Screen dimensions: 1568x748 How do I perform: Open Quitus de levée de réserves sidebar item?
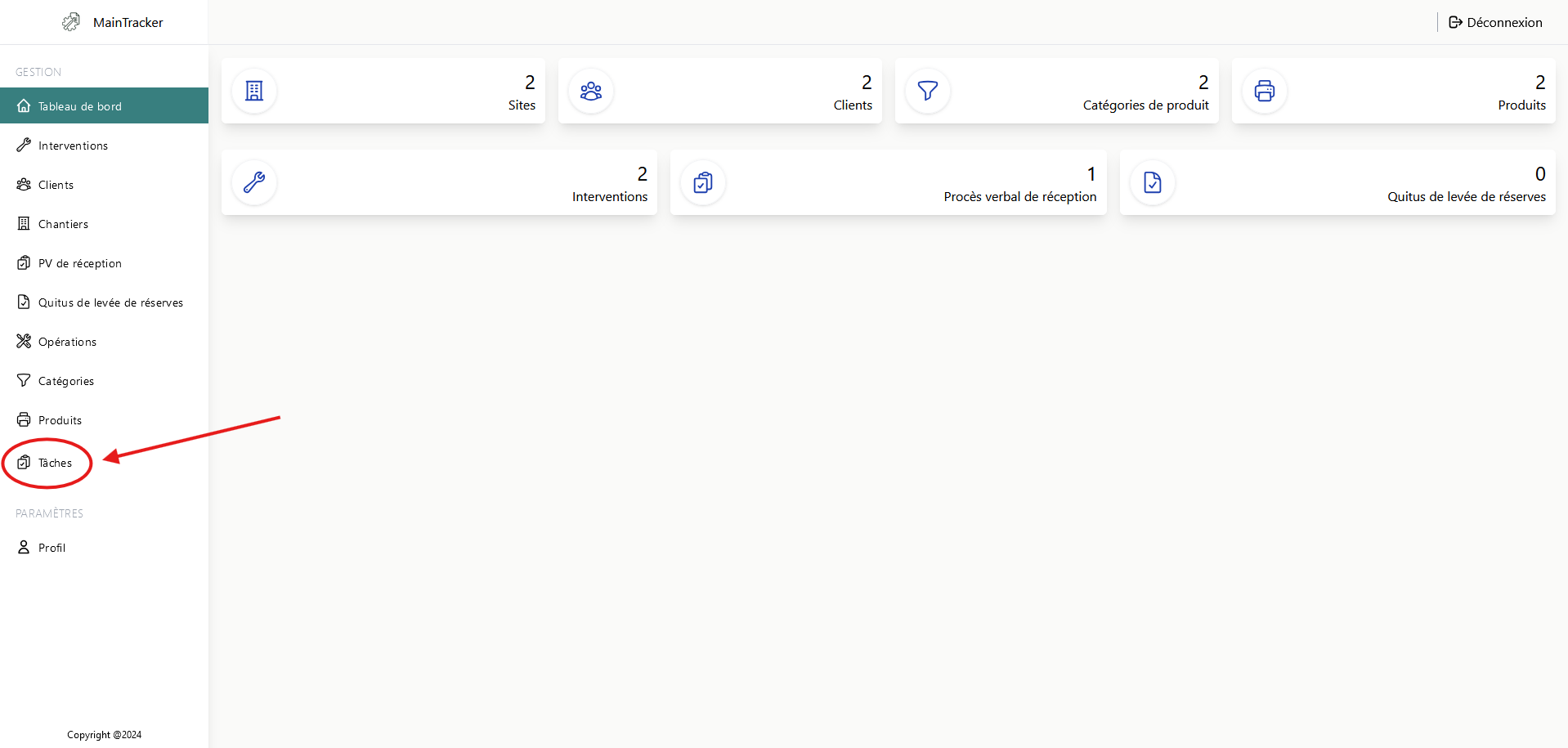point(110,302)
